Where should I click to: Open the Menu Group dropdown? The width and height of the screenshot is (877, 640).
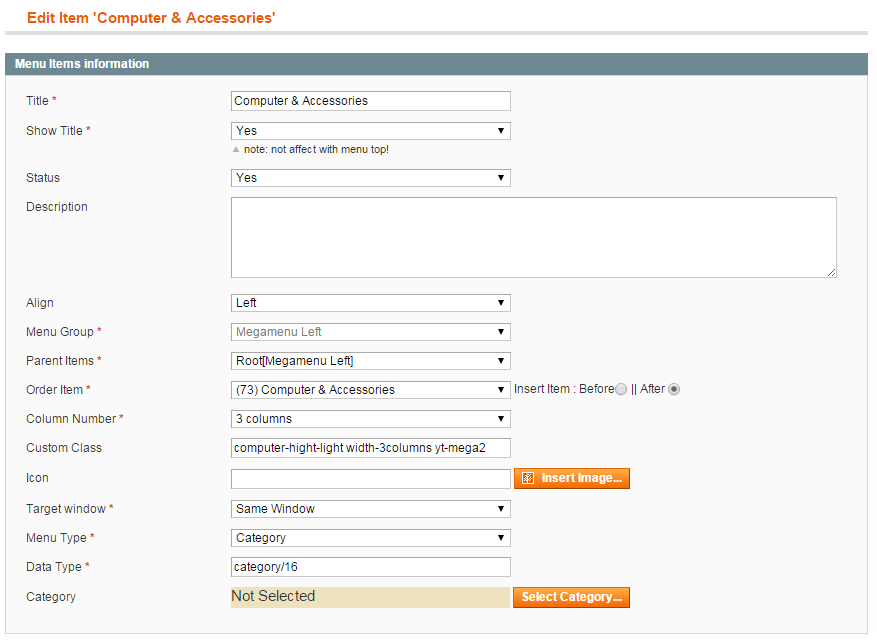click(x=370, y=332)
